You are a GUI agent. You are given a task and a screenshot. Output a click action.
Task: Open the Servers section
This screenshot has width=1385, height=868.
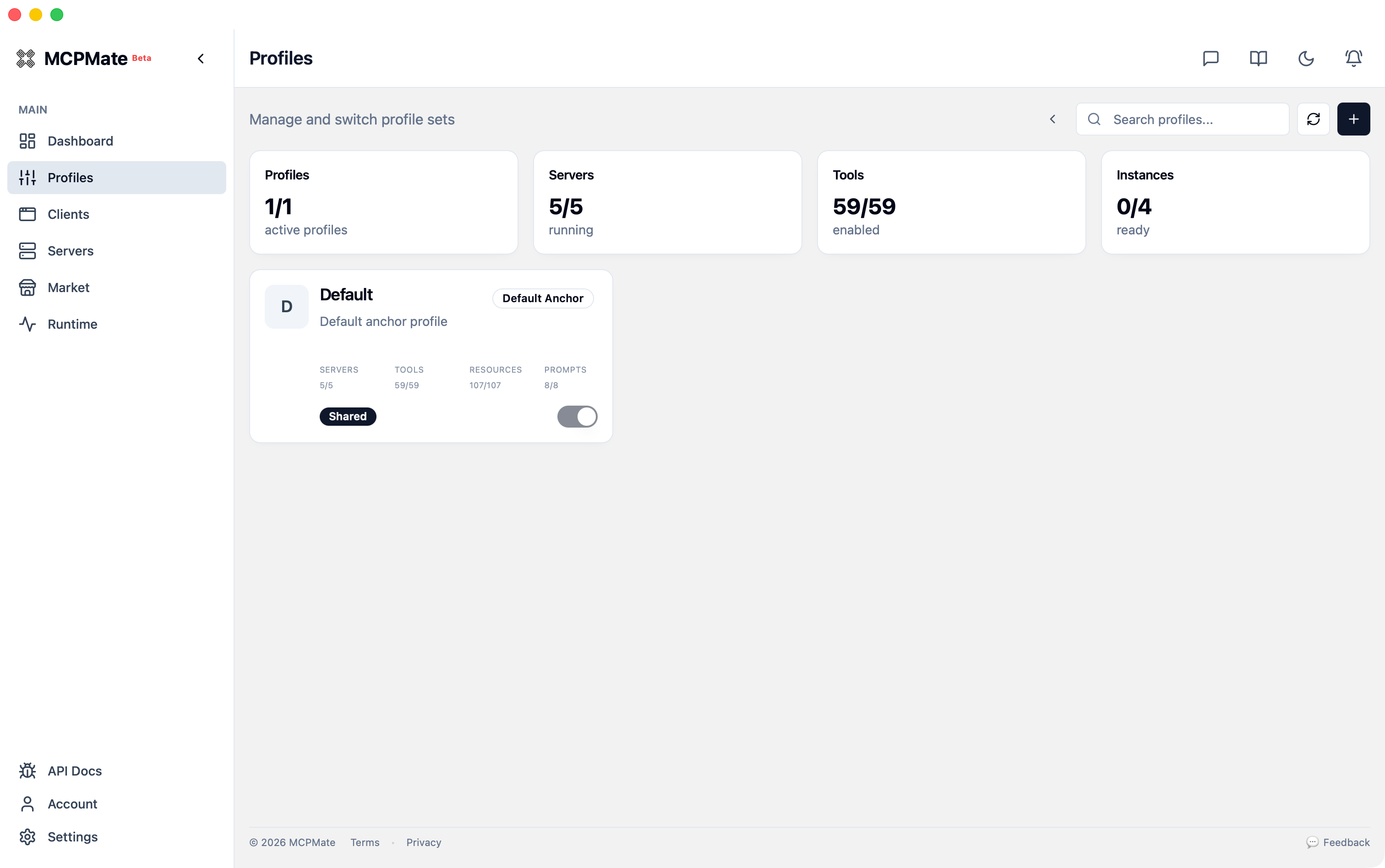pos(70,251)
